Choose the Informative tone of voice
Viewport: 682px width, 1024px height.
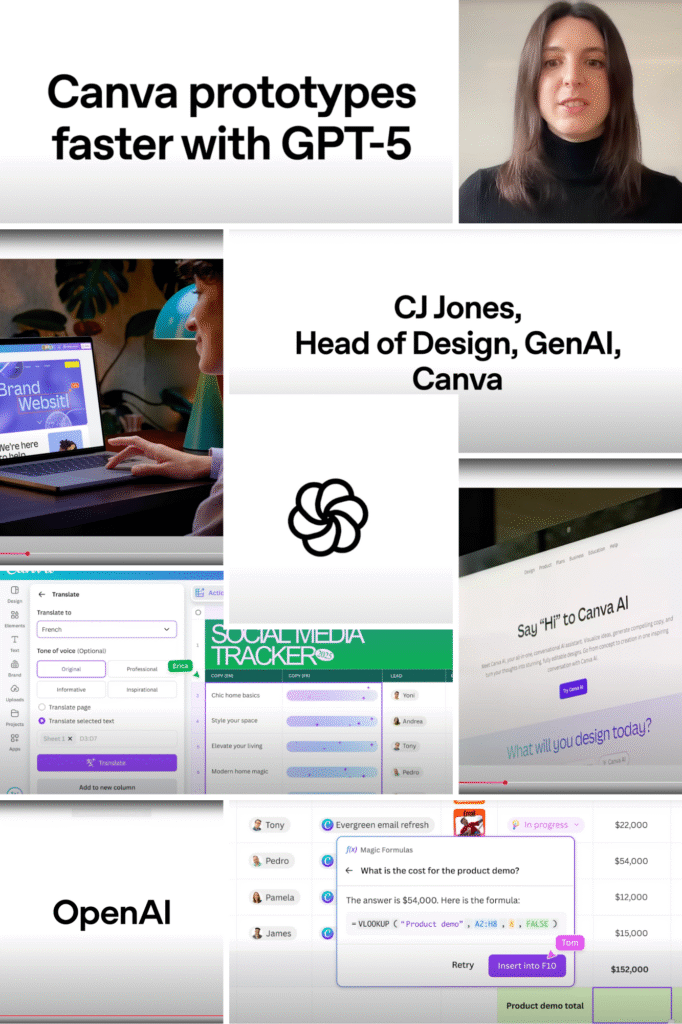[71, 690]
